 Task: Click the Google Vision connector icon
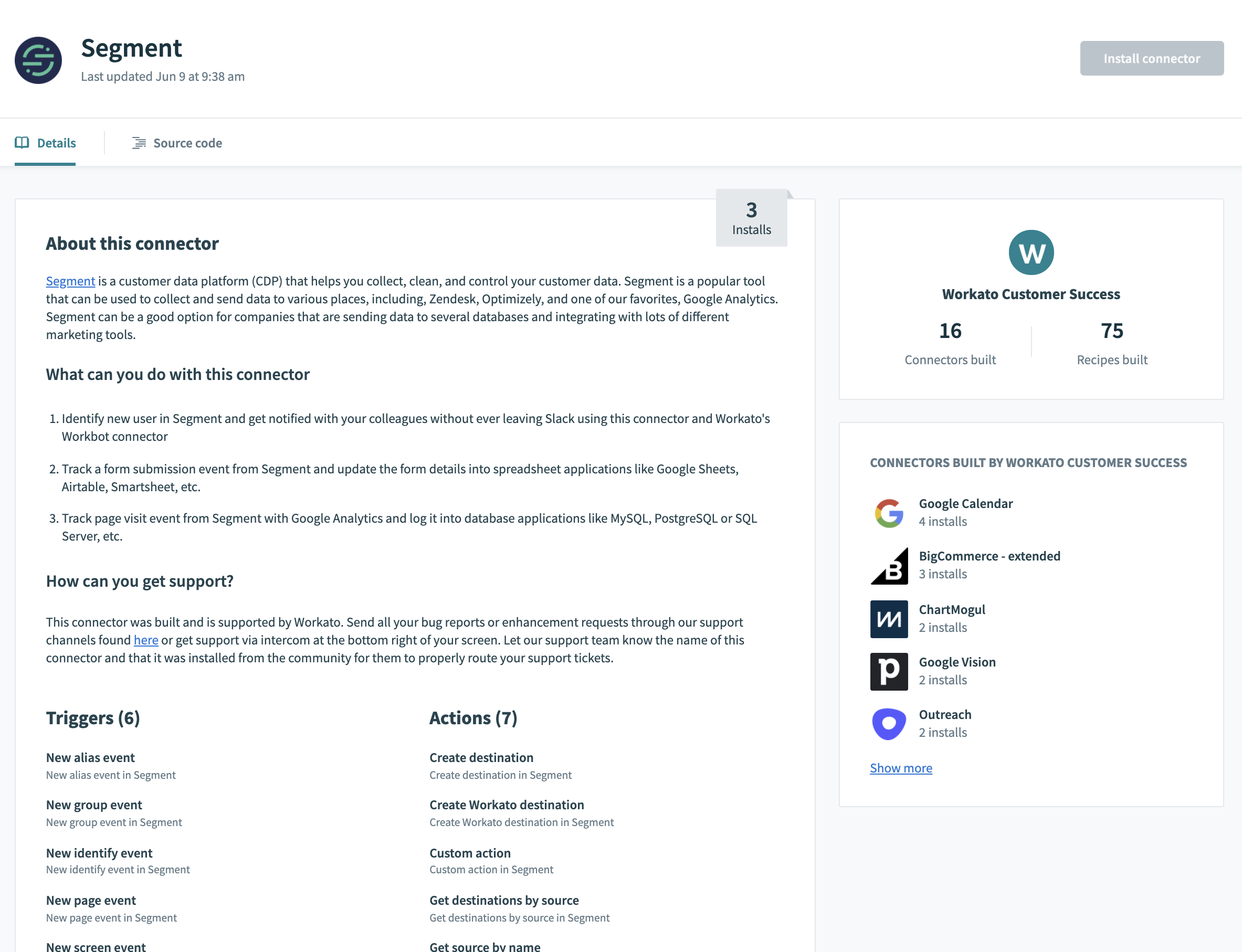click(x=888, y=671)
